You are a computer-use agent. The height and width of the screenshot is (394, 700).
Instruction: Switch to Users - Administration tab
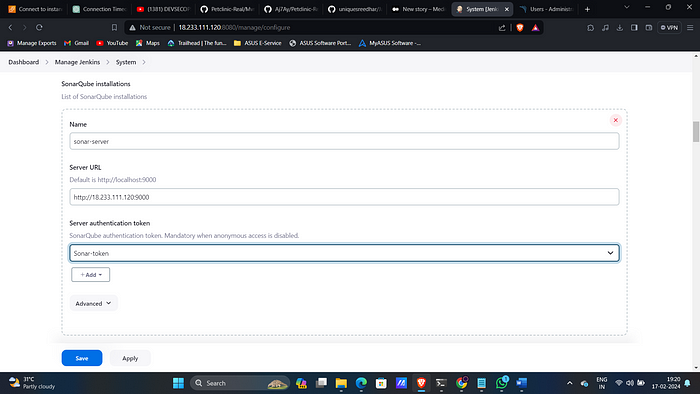tap(547, 9)
